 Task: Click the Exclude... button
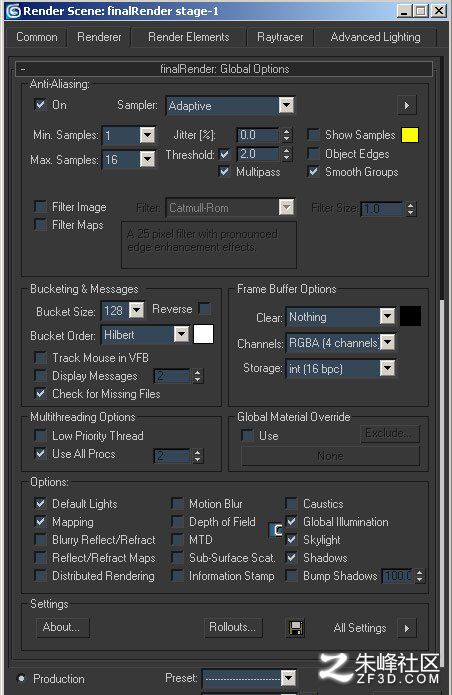[x=390, y=433]
